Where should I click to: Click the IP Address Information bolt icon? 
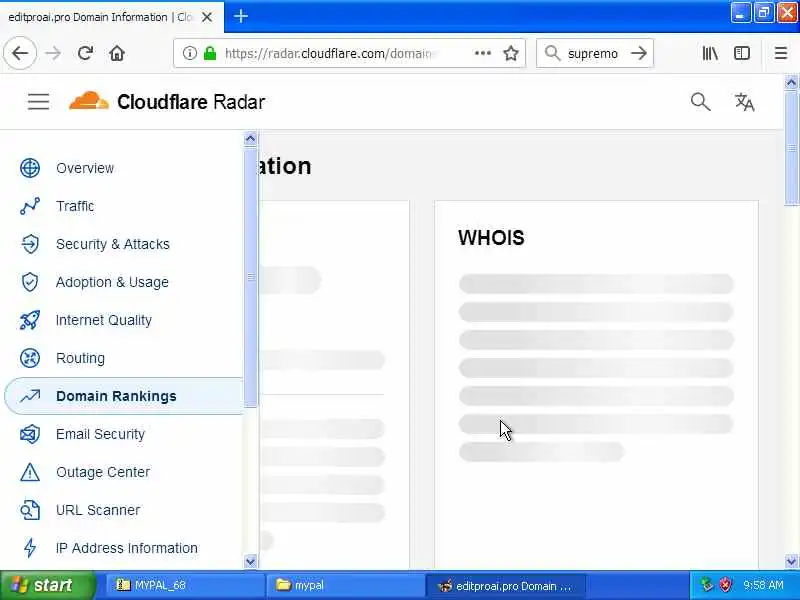30,548
